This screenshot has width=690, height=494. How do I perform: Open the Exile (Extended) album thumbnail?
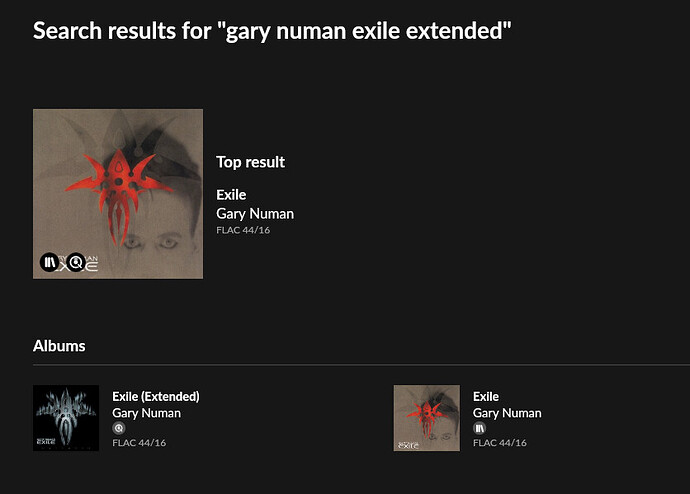coord(66,418)
